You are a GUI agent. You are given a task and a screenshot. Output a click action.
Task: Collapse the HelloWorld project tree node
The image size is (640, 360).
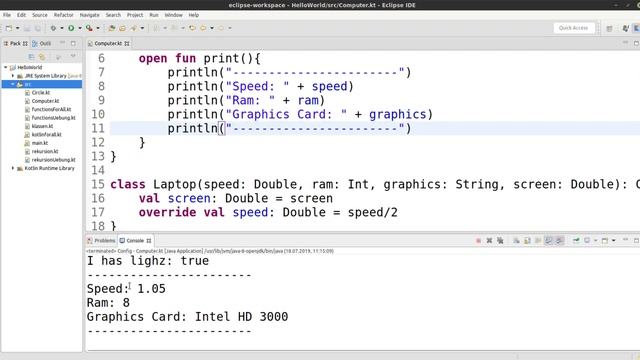pos(6,67)
